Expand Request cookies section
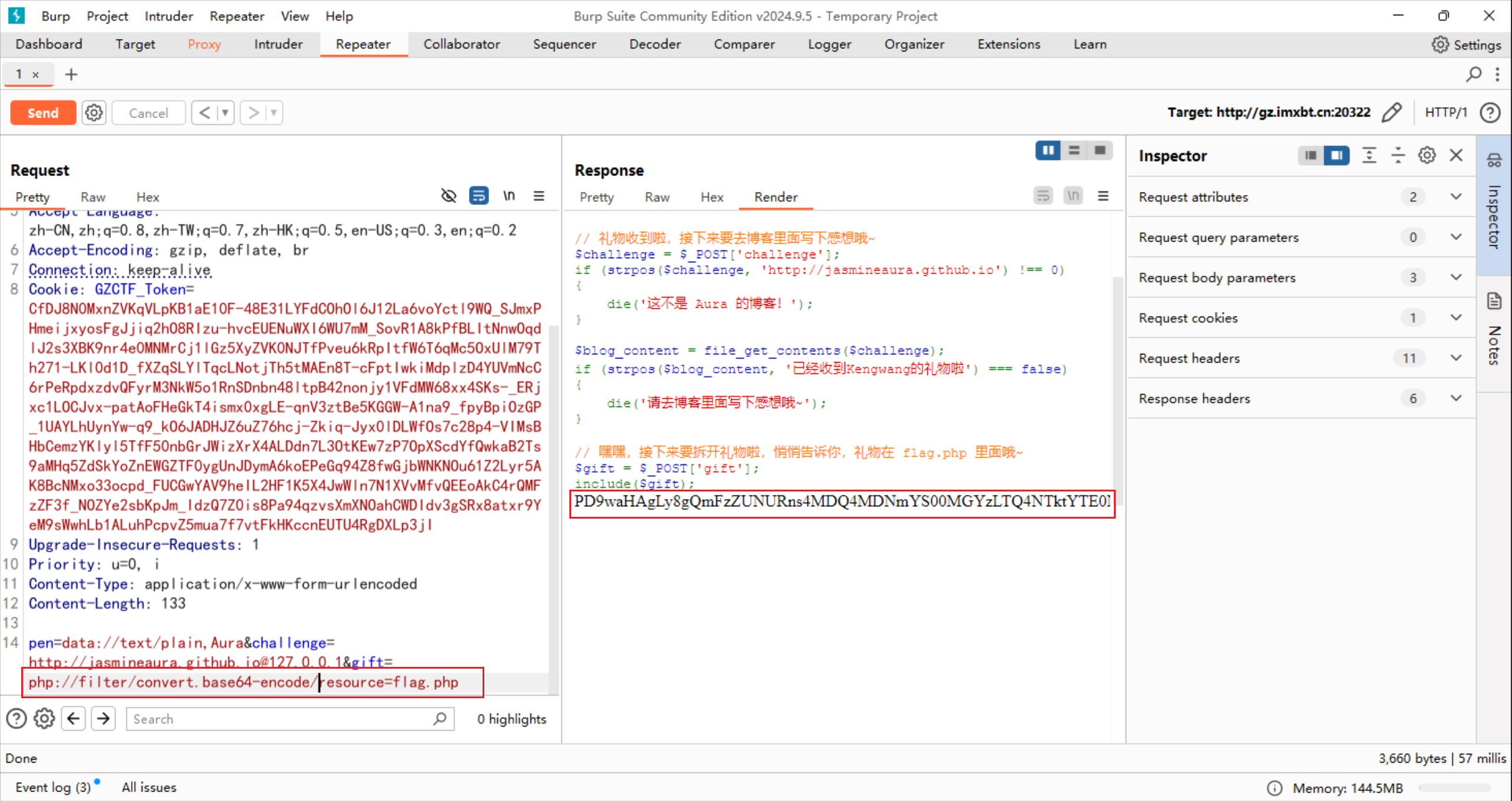This screenshot has height=801, width=1512. [1456, 318]
